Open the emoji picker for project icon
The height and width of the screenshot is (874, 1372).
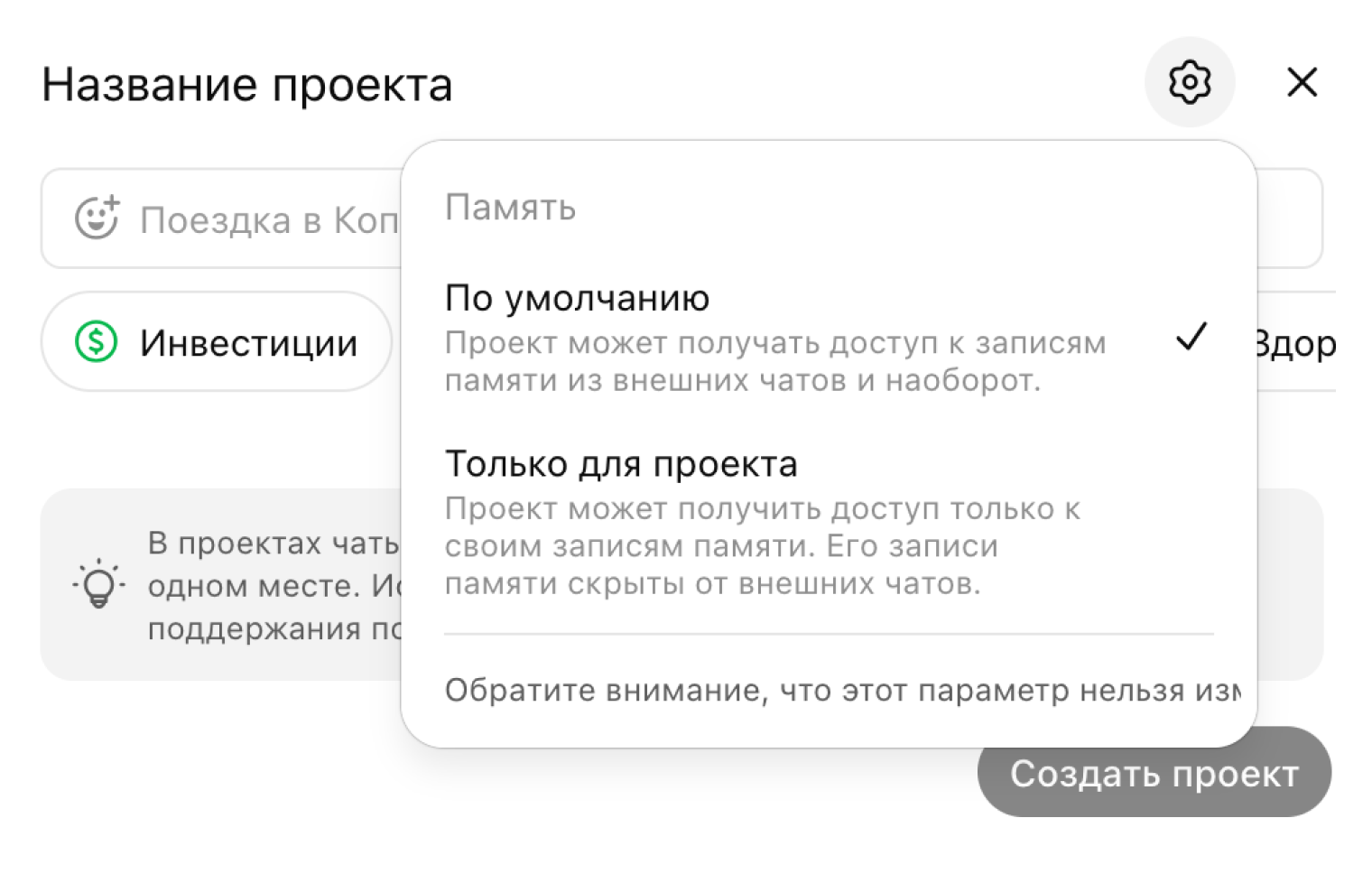[x=97, y=218]
